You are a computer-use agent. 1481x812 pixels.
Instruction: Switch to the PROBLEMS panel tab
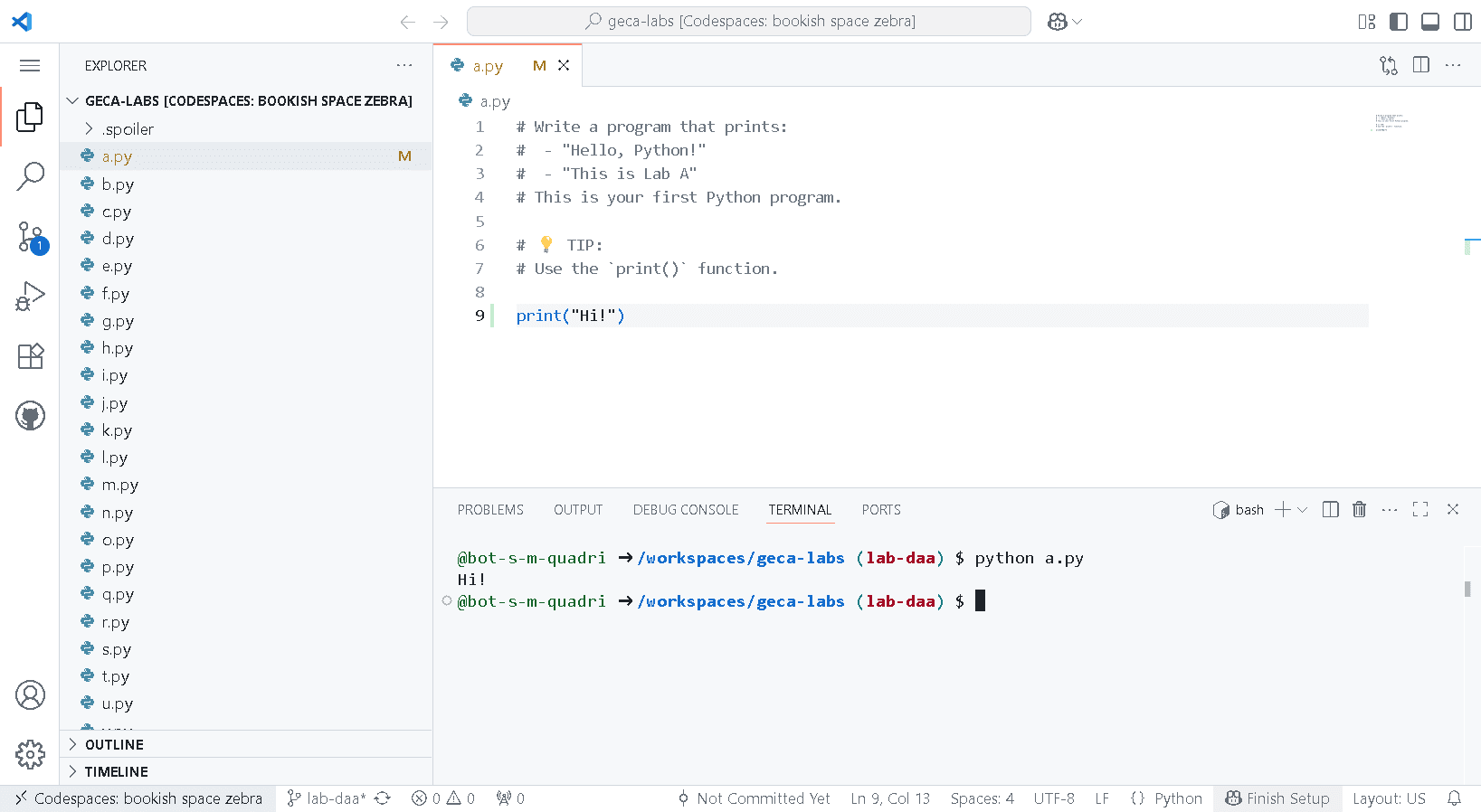point(490,510)
